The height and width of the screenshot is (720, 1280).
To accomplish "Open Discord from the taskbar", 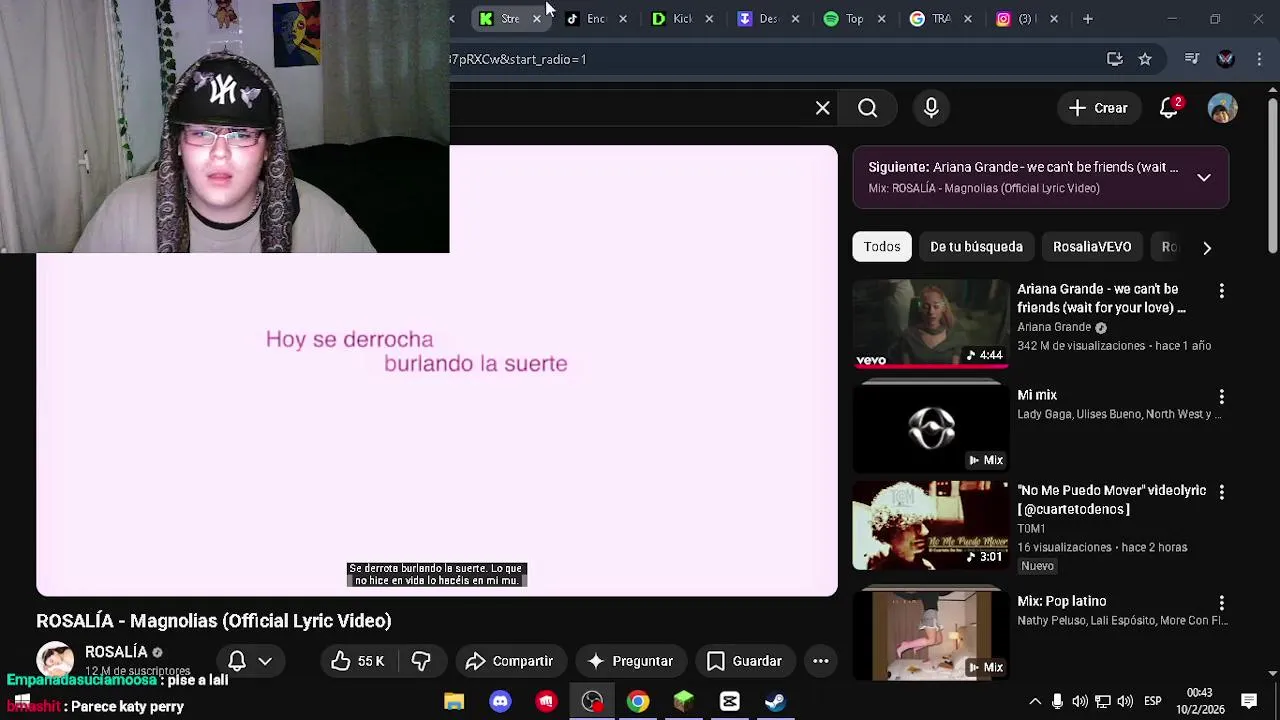I will click(x=500, y=701).
